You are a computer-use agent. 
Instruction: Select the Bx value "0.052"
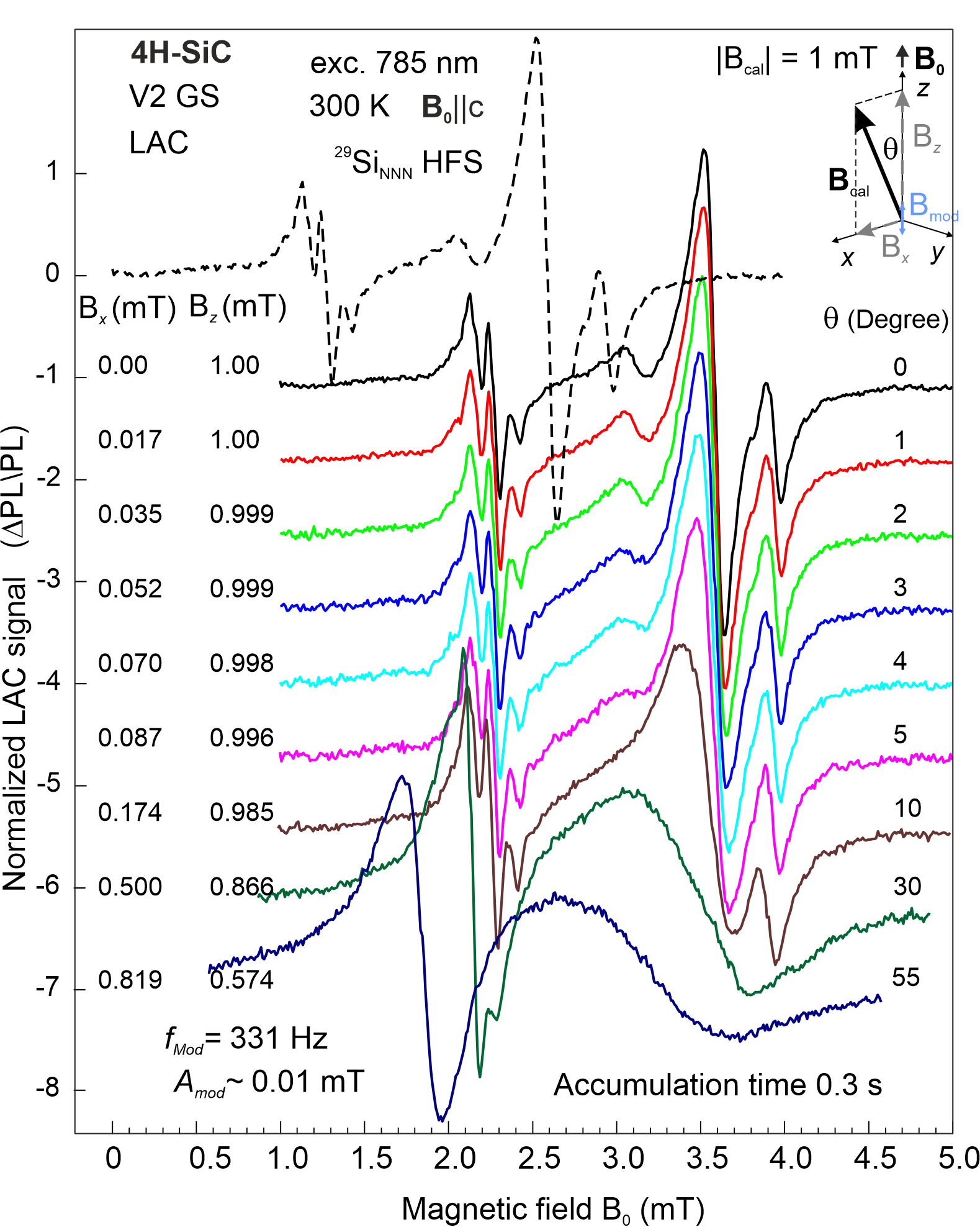130,589
